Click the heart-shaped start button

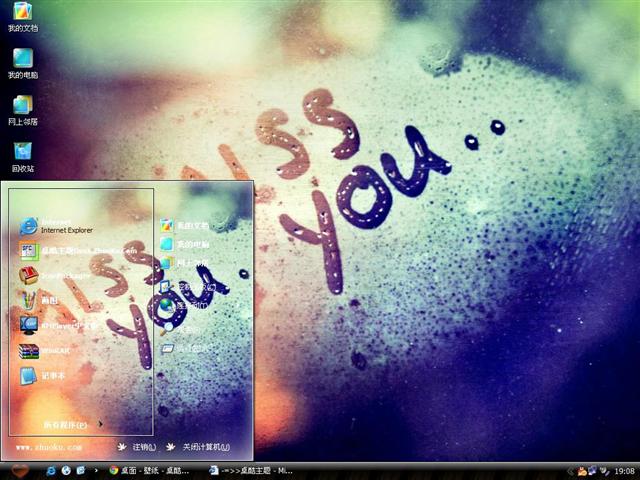point(20,471)
